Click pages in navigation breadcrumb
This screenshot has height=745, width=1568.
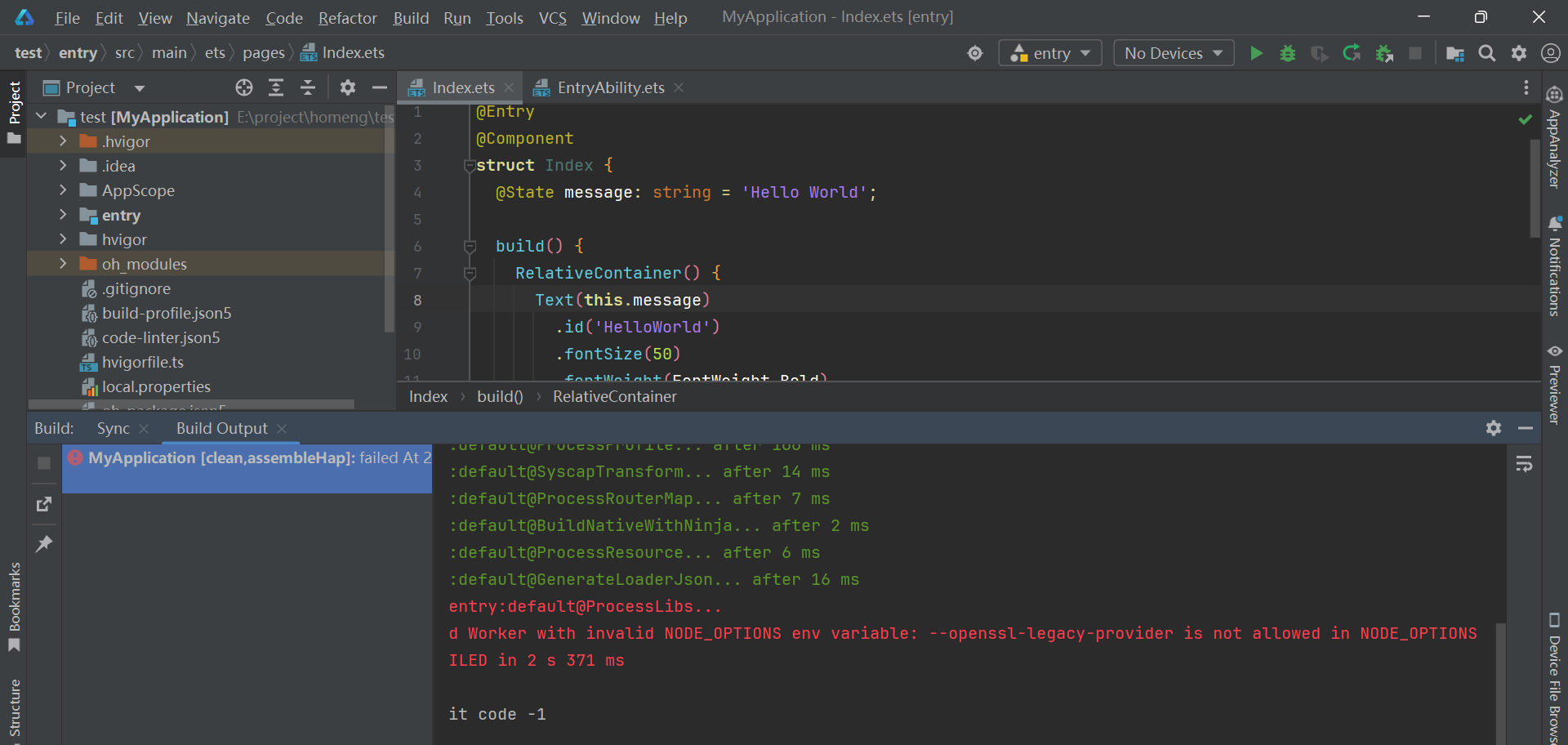264,53
